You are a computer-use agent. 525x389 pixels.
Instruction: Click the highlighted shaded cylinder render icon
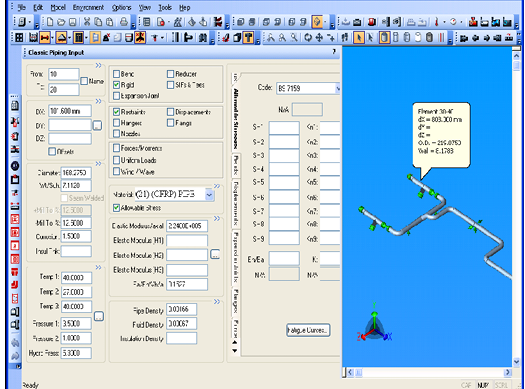click(384, 38)
